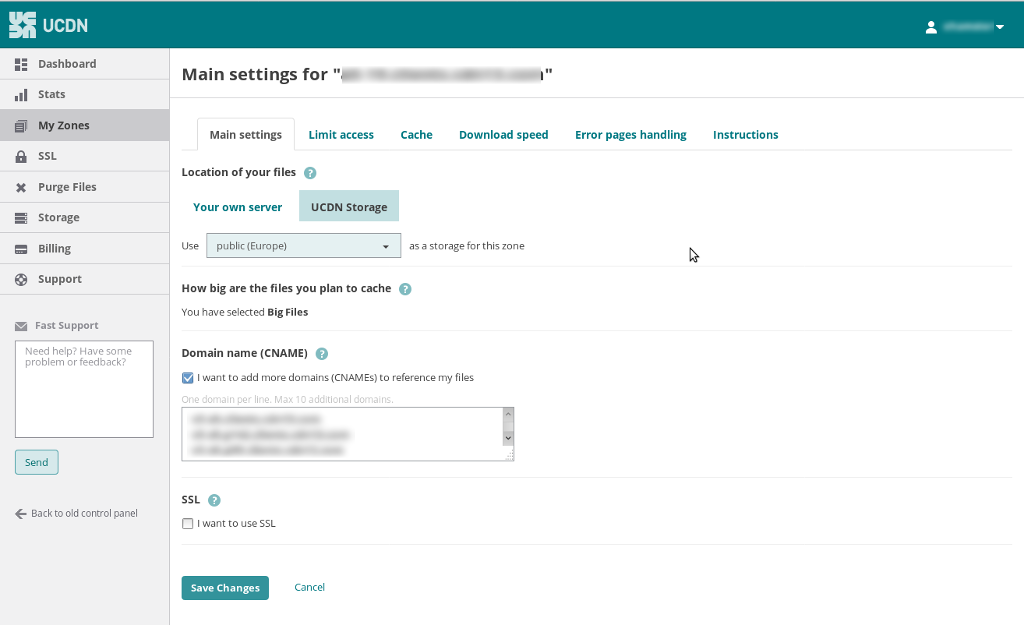The image size is (1024, 625).
Task: Click help icon next to Domain name (CNAME)
Action: tap(322, 354)
